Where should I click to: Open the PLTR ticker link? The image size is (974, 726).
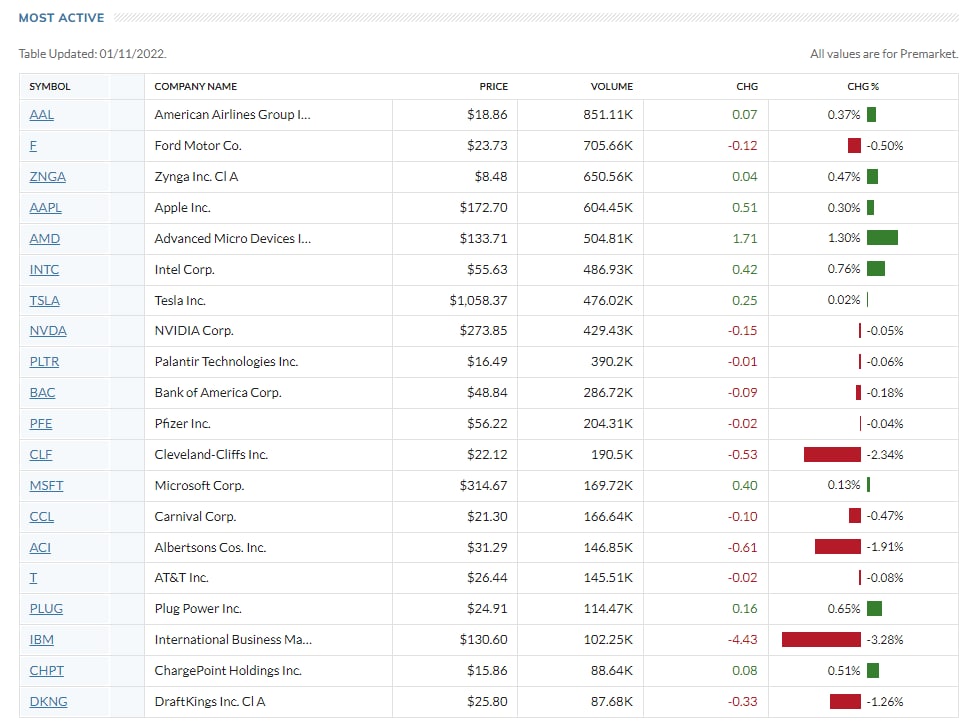(44, 362)
